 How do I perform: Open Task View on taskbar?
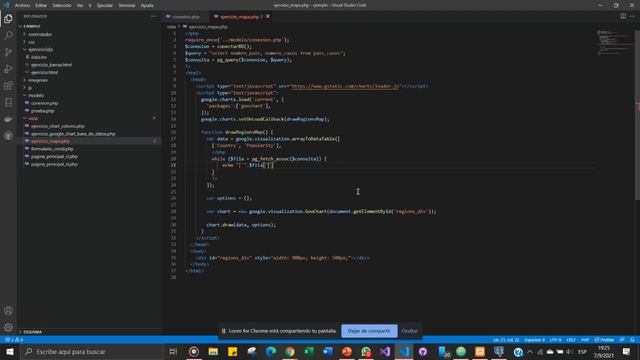click(x=173, y=351)
